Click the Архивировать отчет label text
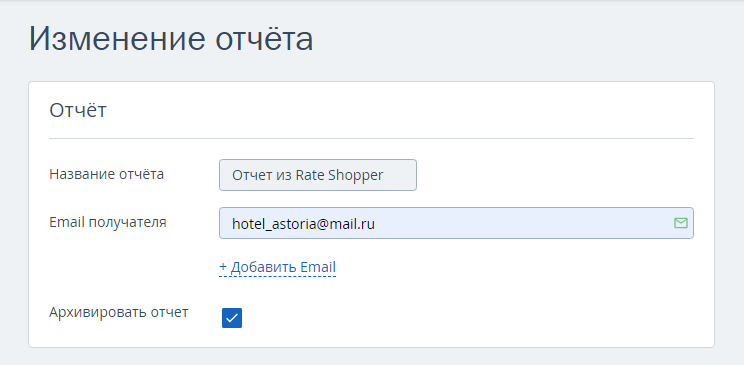Screen dimensions: 744x365 click(x=119, y=312)
